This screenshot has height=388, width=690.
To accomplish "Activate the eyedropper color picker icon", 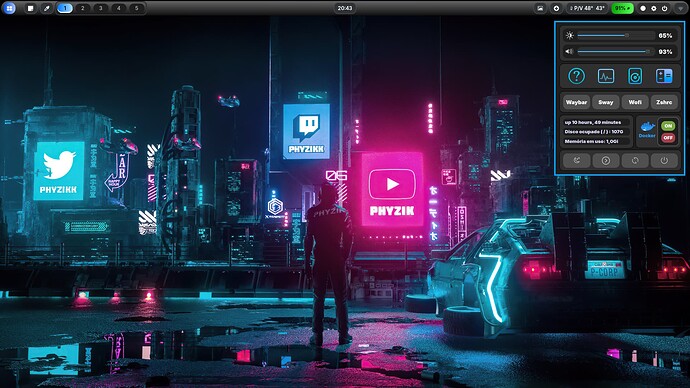I will click(x=47, y=8).
